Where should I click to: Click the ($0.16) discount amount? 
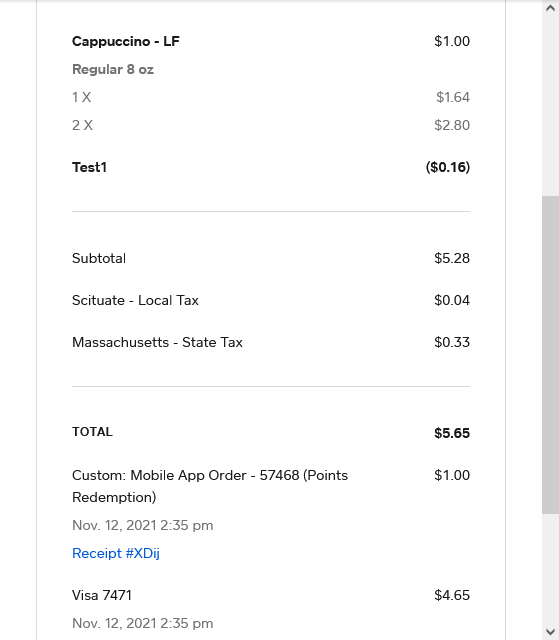click(448, 167)
